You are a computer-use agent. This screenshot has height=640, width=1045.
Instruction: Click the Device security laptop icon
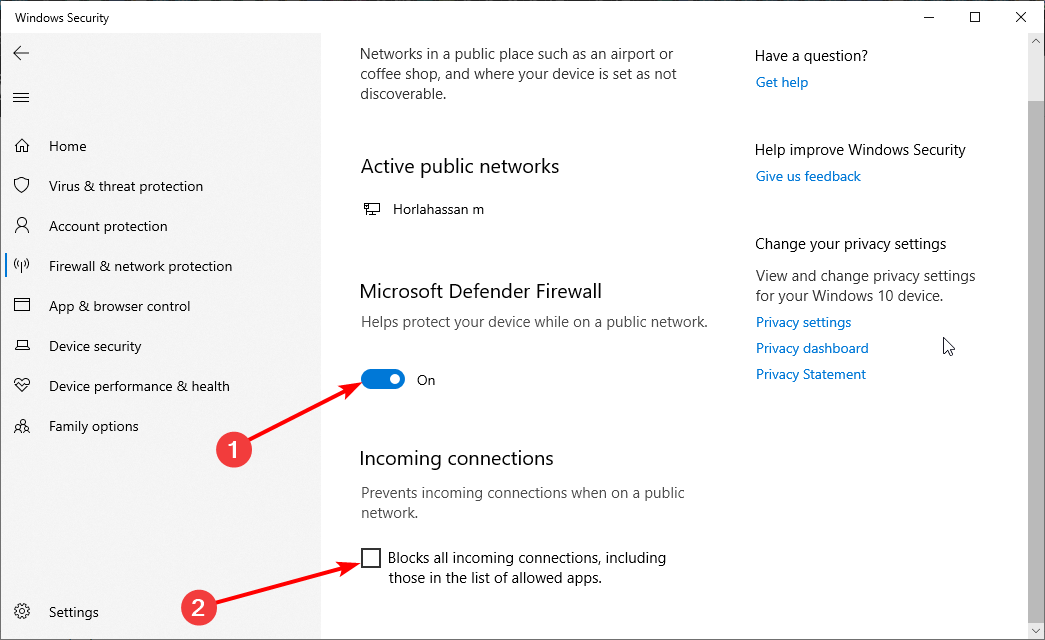pyautogui.click(x=22, y=345)
